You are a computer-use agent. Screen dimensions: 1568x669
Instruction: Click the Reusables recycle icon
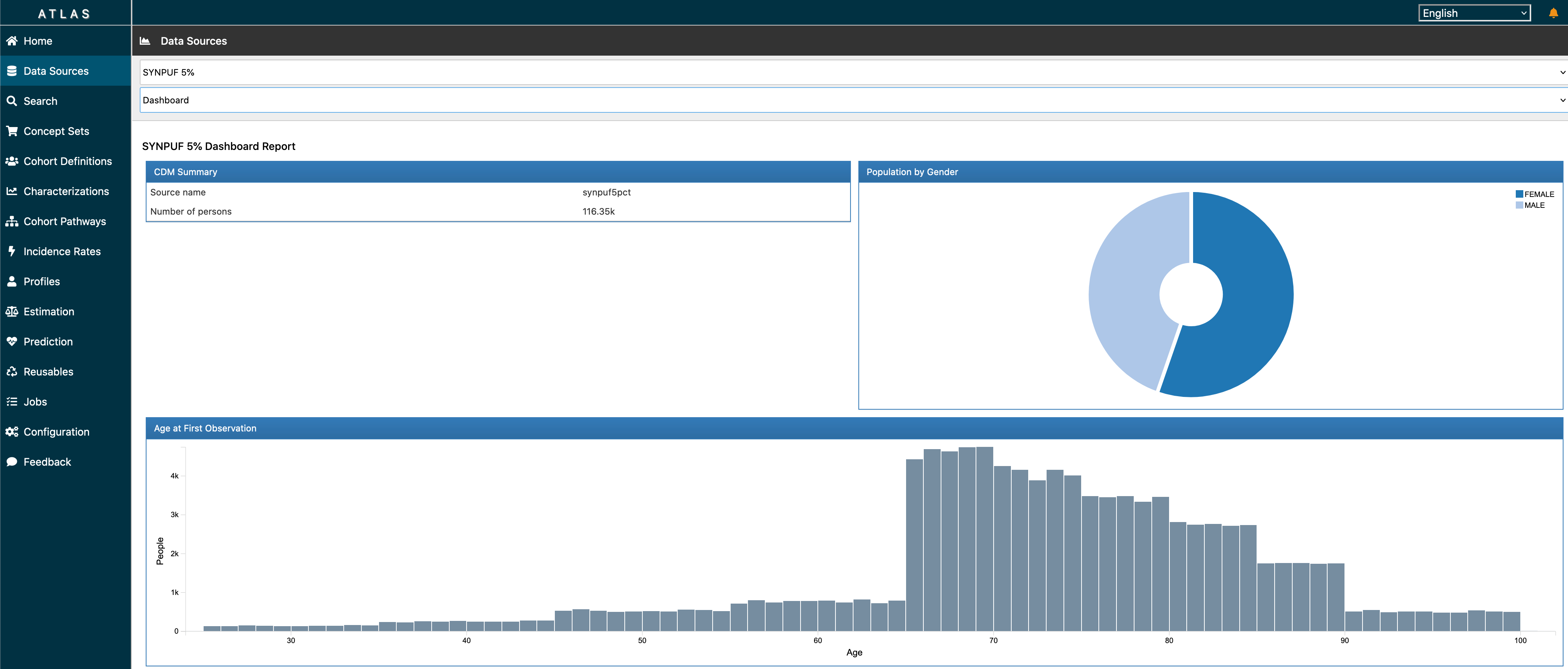pos(12,371)
